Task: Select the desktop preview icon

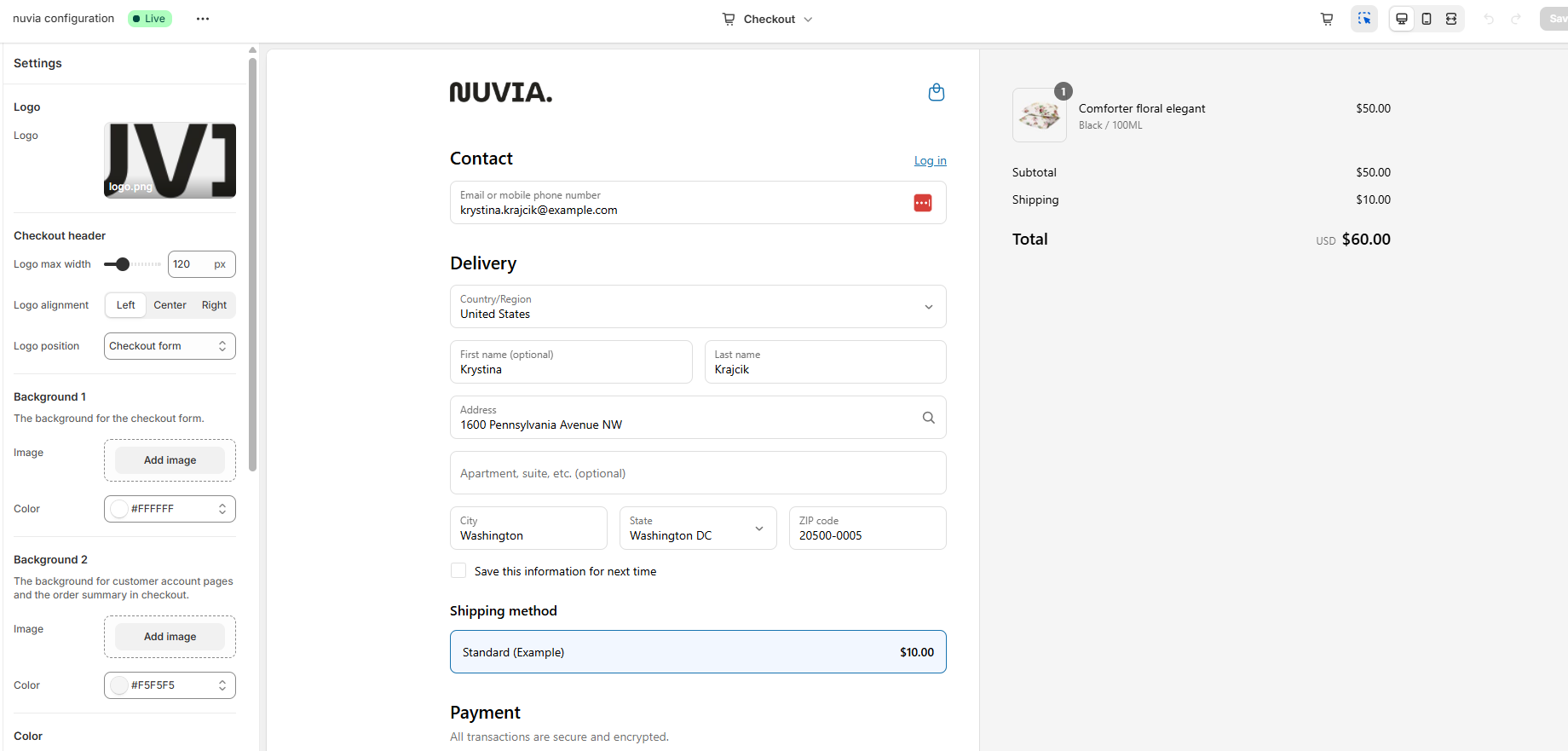Action: tap(1402, 19)
